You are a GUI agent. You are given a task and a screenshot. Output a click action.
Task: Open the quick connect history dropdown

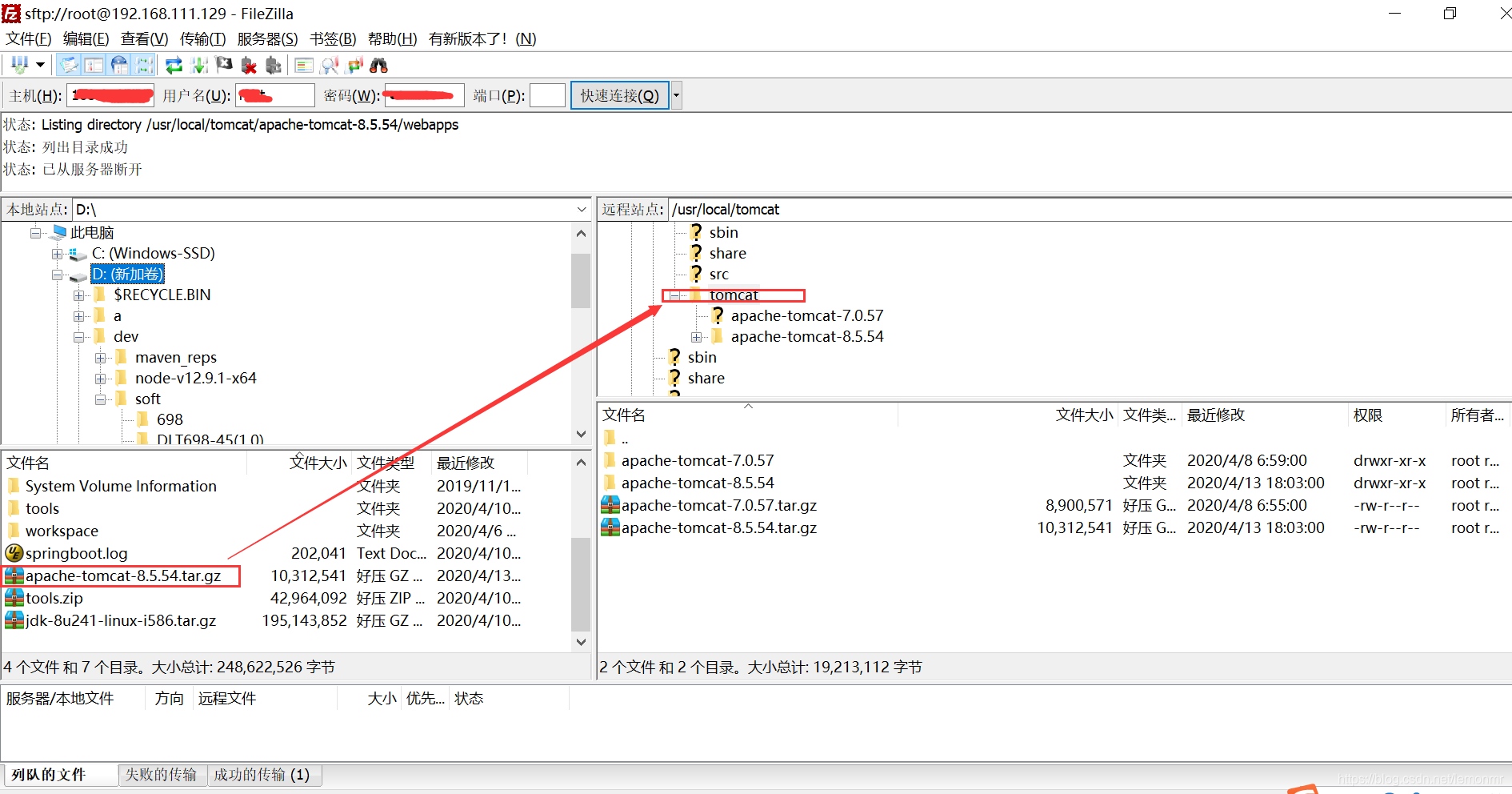676,95
